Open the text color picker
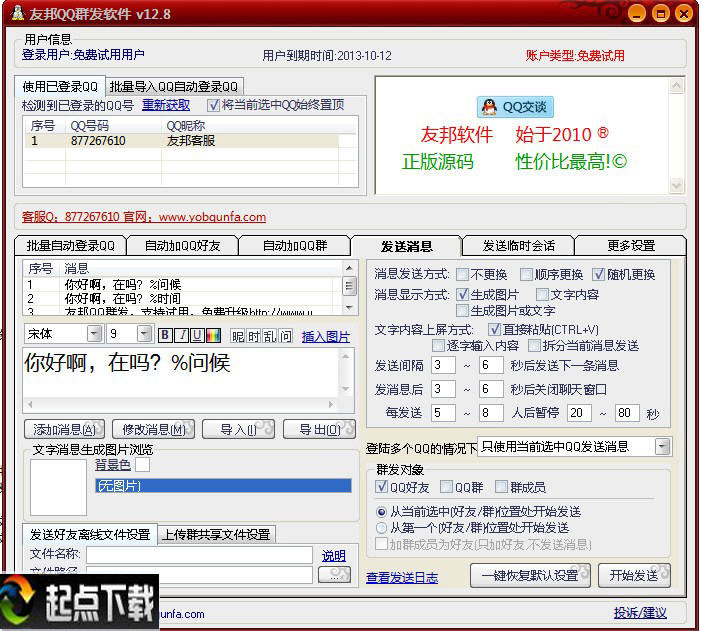 pos(213,335)
